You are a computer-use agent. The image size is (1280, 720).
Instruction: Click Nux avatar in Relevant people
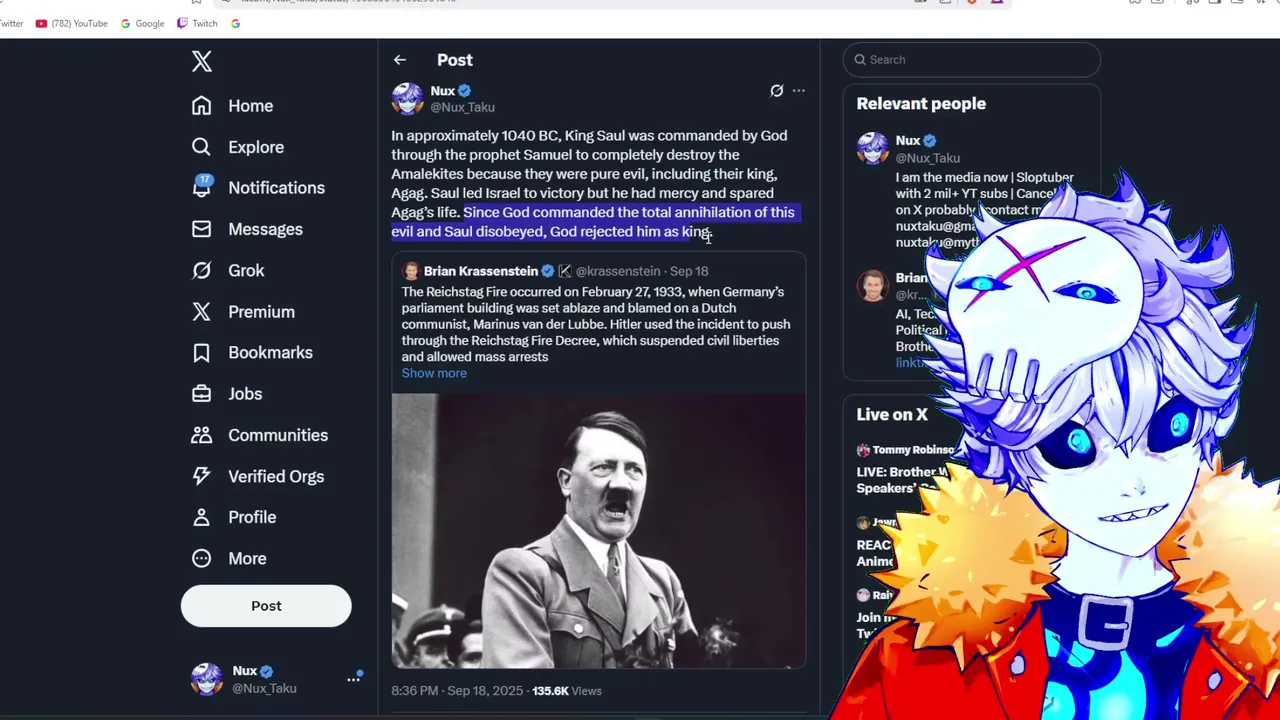pos(873,148)
